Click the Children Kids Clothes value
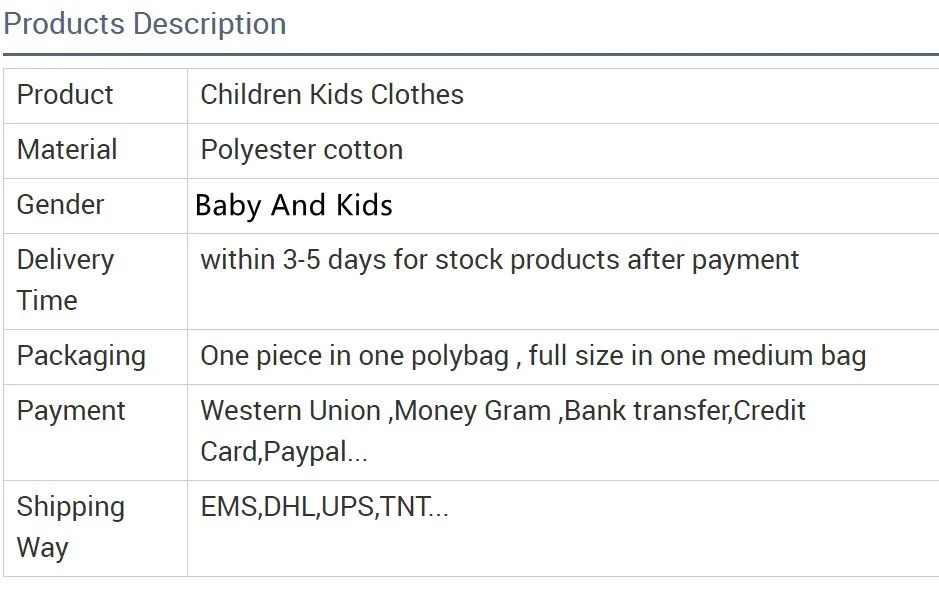939x594 pixels. pyautogui.click(x=332, y=95)
